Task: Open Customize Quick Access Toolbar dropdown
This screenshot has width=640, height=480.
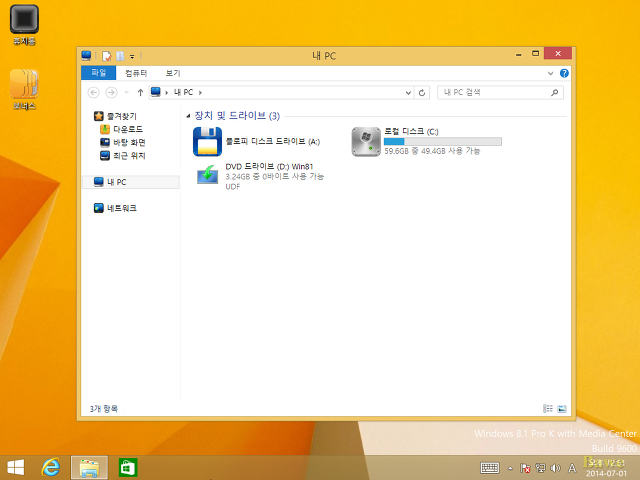Action: 132,56
